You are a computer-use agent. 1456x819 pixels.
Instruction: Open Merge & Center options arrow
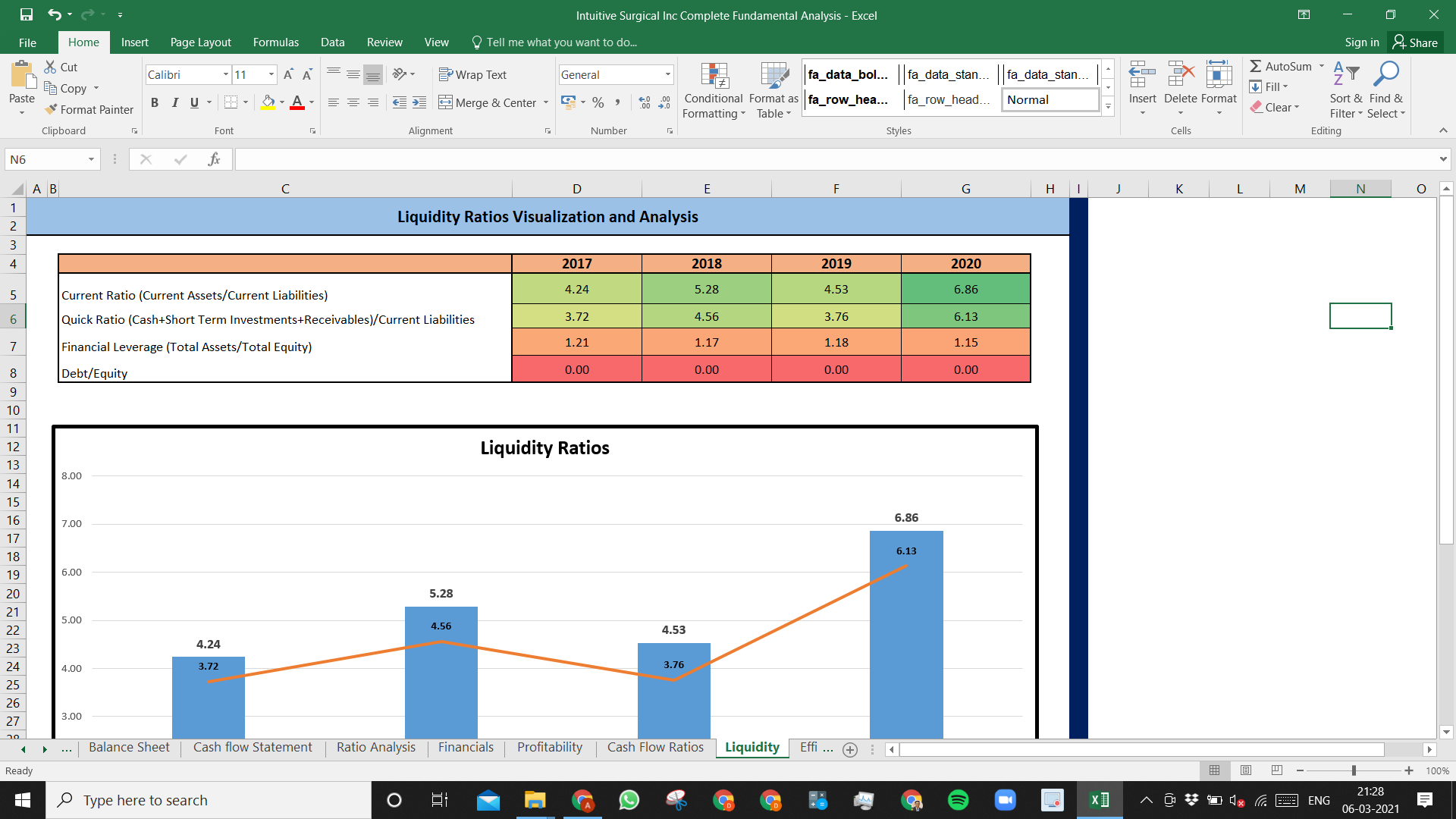click(546, 102)
